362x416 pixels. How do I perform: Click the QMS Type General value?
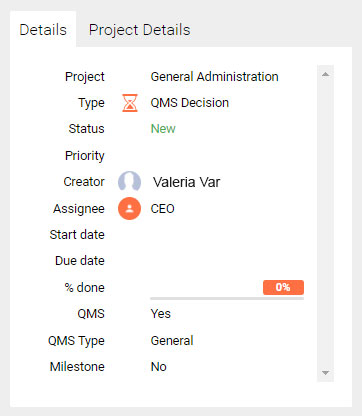coord(172,341)
